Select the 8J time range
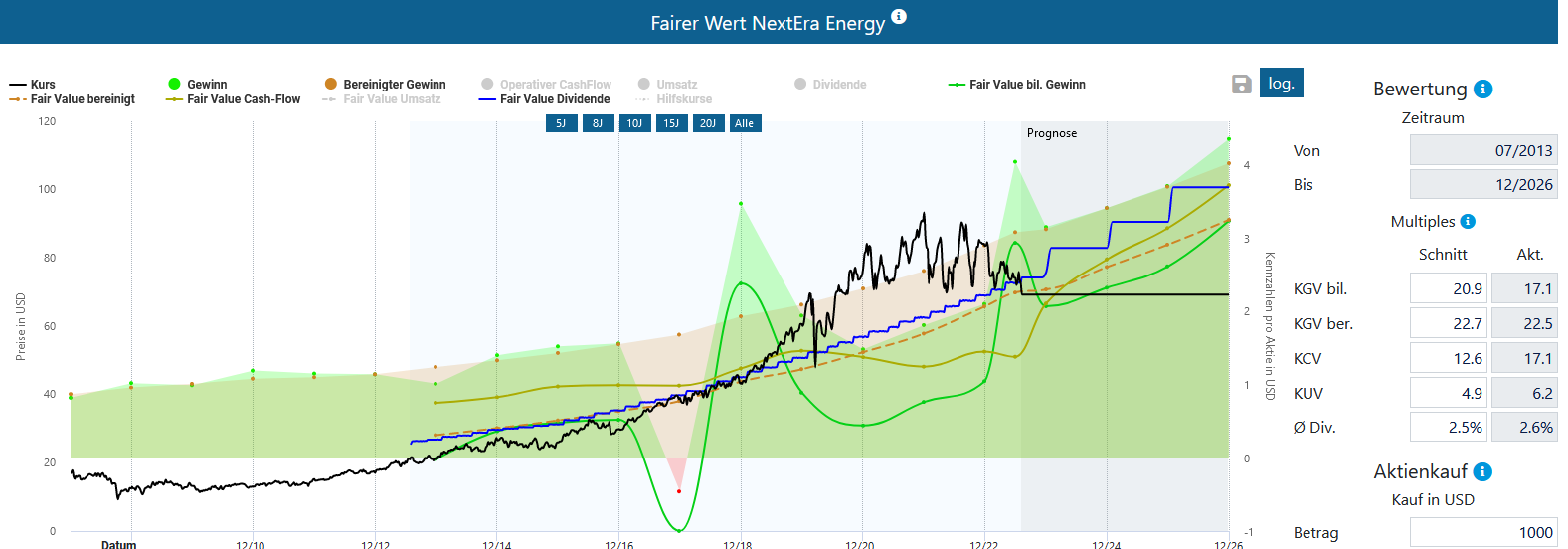This screenshot has width=1568, height=549. 598,123
